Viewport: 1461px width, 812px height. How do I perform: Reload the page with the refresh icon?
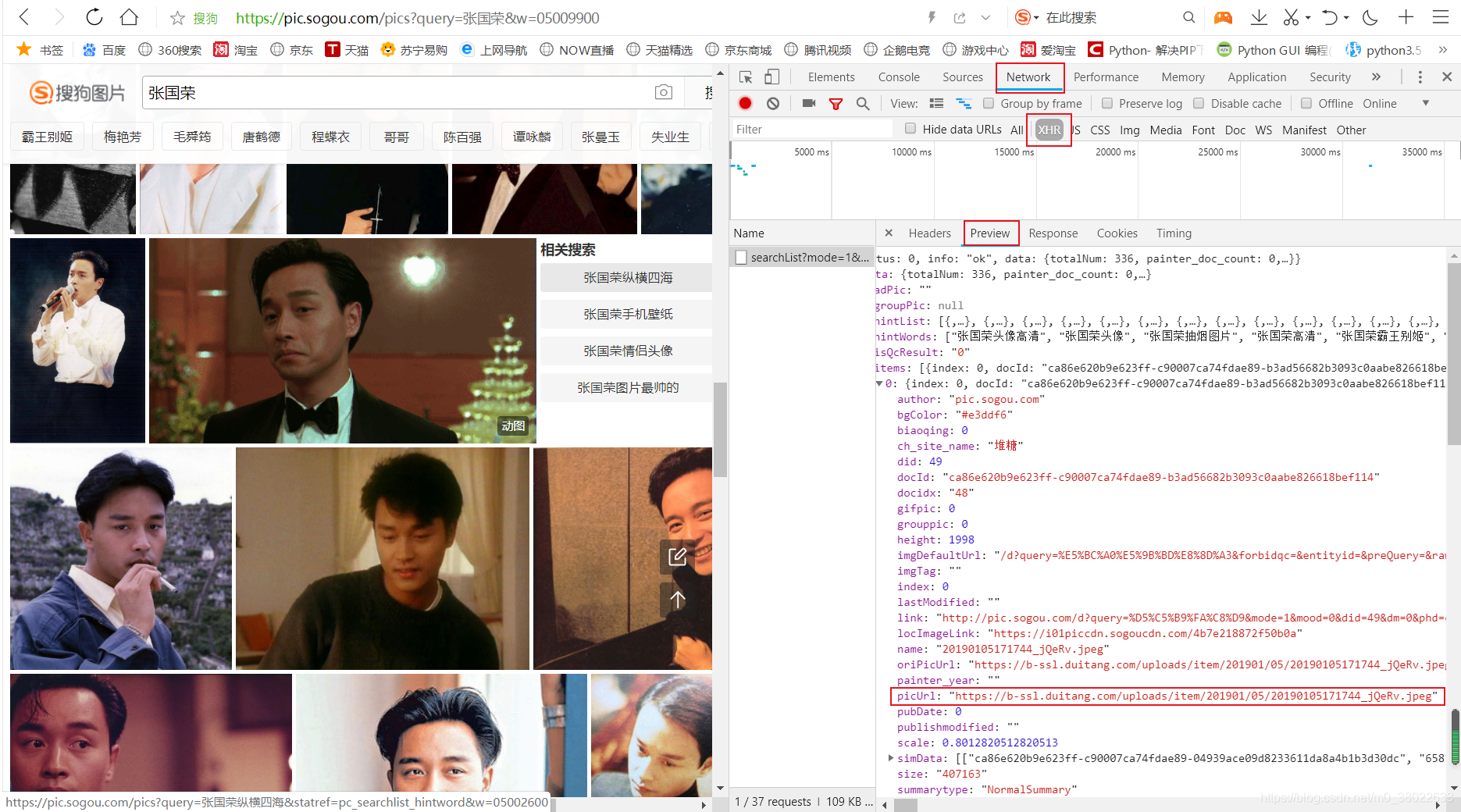pos(94,17)
